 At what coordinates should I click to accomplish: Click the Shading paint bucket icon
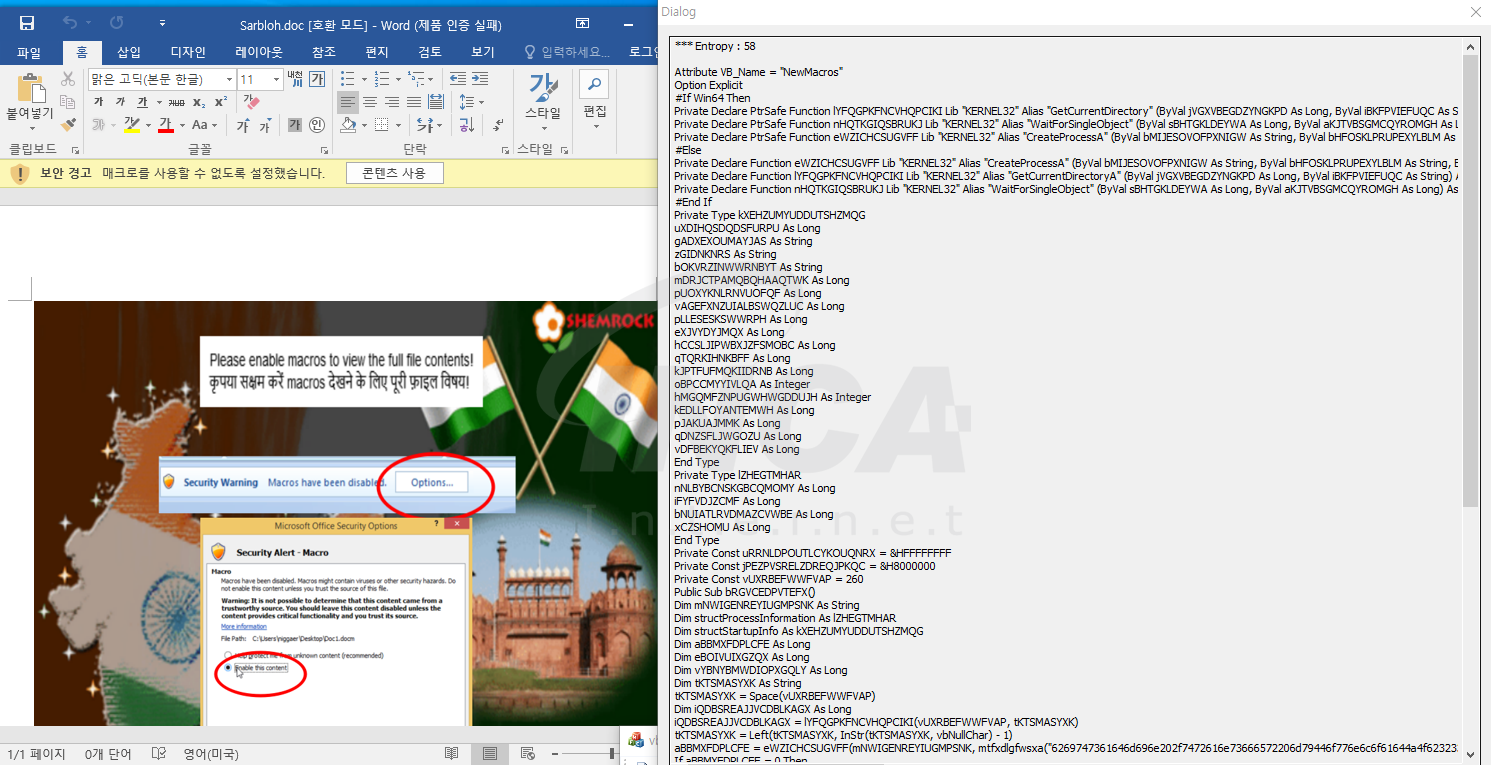pyautogui.click(x=347, y=125)
